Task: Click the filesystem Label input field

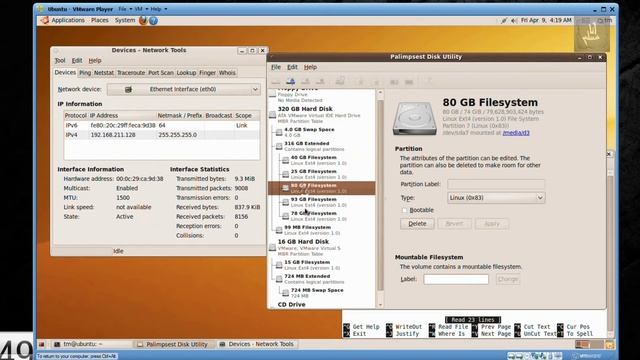Action: (x=456, y=279)
